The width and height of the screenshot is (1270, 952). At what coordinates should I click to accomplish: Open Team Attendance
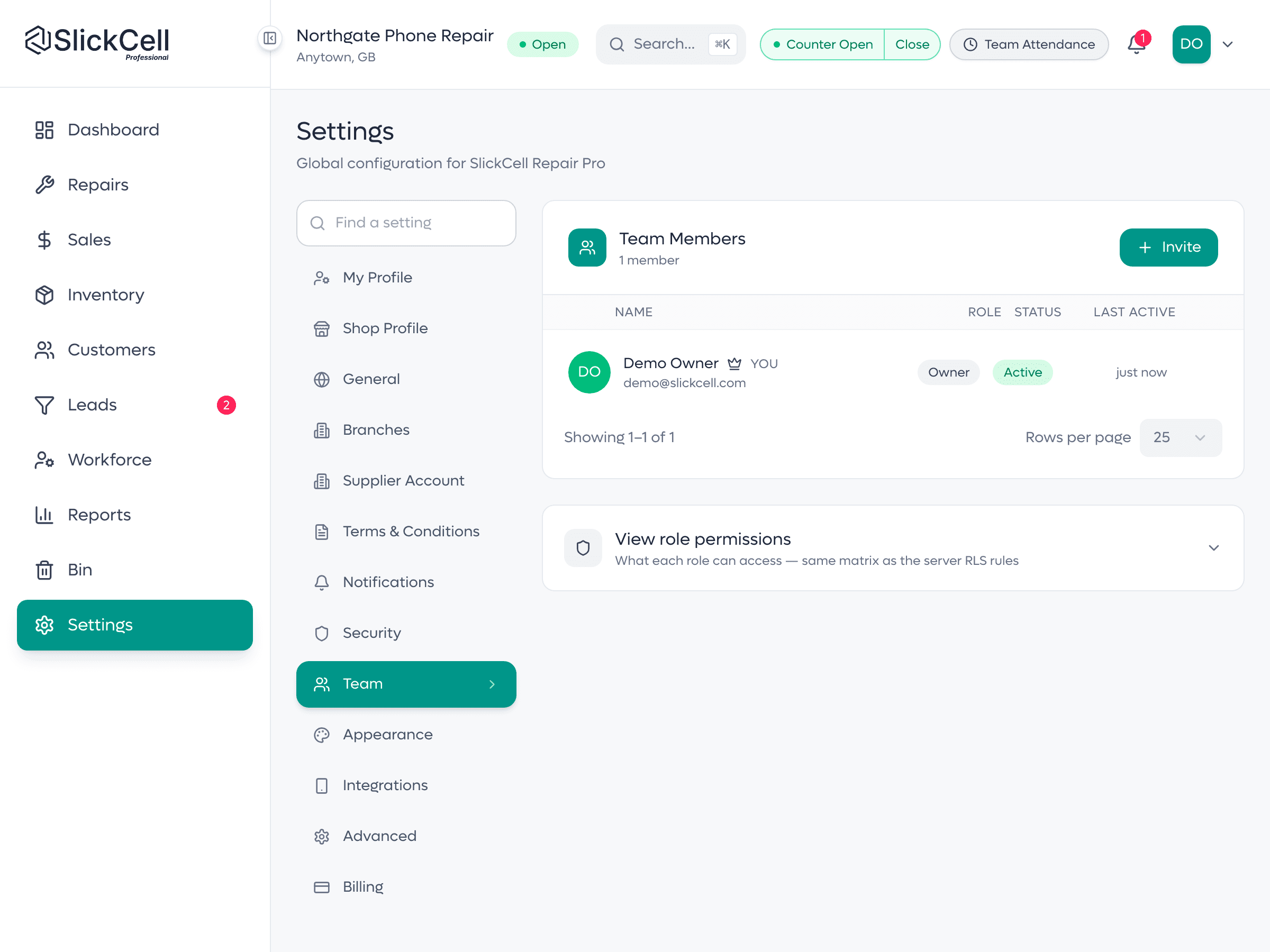coord(1029,44)
